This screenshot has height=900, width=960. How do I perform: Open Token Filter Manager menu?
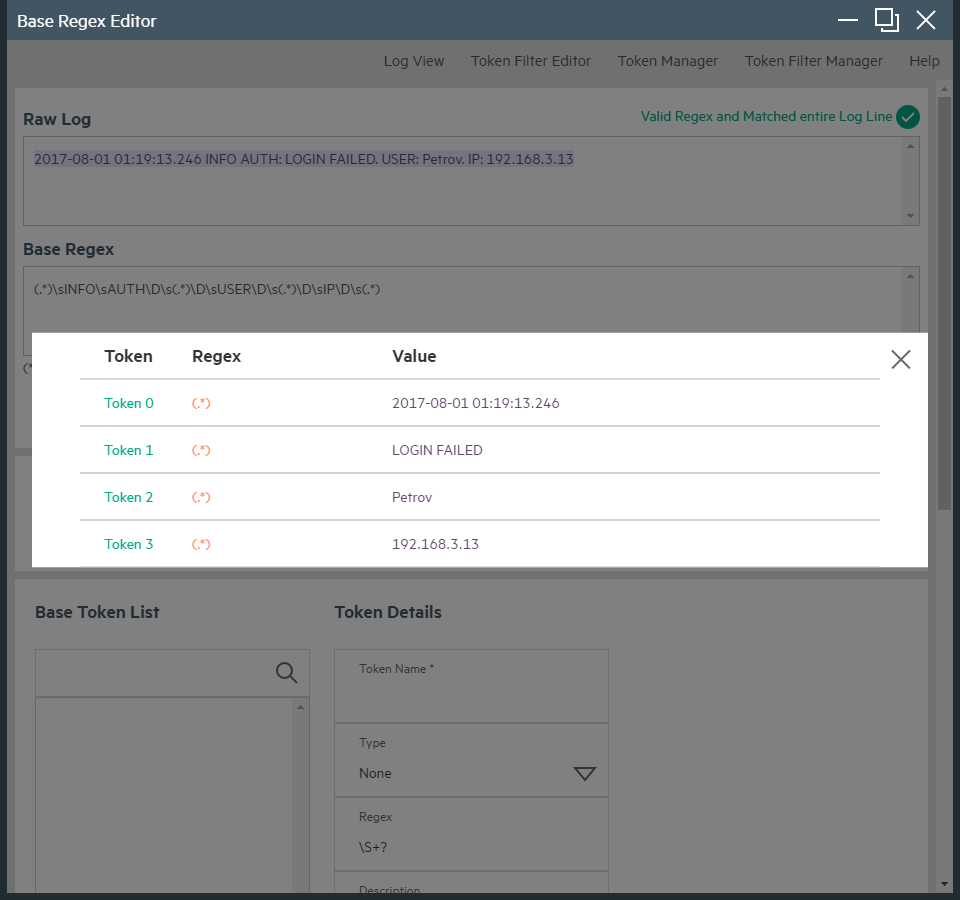[x=814, y=61]
